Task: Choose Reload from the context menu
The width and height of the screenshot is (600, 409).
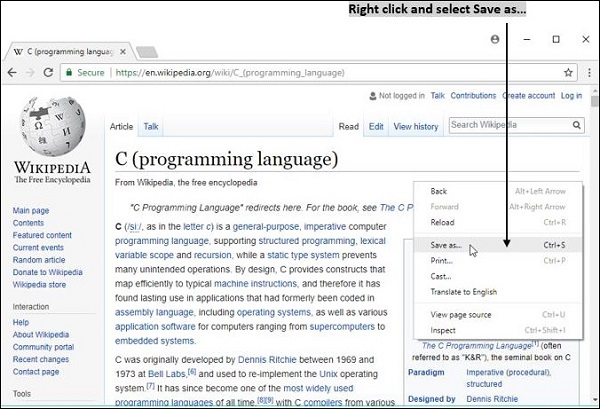Action: (x=498, y=222)
